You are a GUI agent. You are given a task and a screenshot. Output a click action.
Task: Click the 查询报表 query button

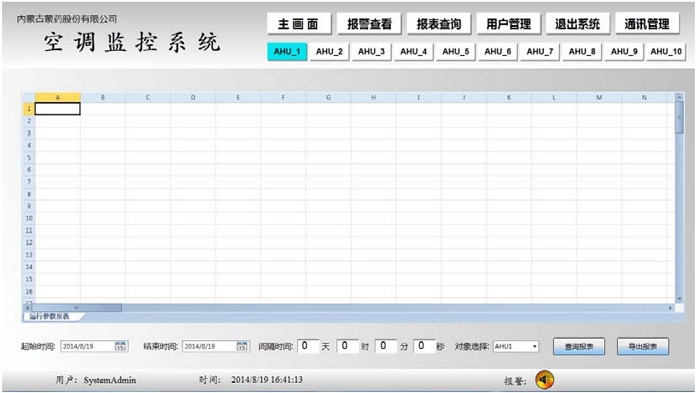pyautogui.click(x=579, y=347)
